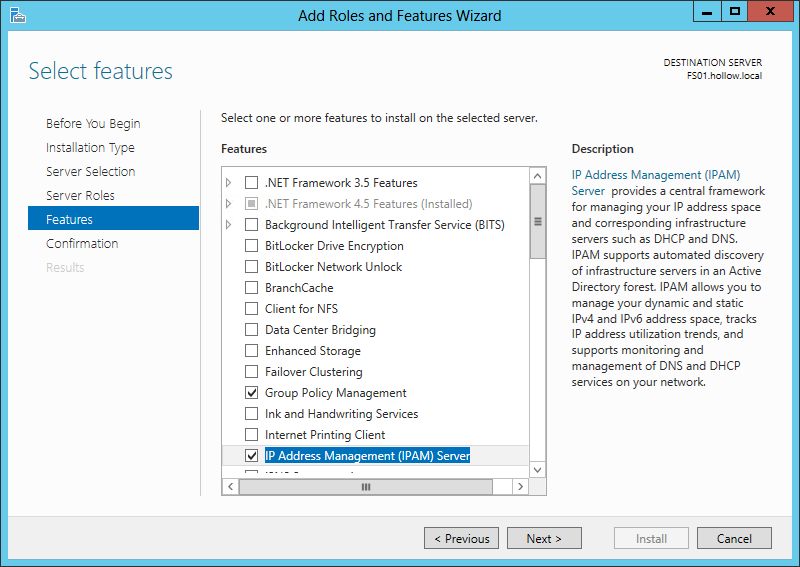
Task: Click the features list scroll up arrow
Action: pos(537,176)
